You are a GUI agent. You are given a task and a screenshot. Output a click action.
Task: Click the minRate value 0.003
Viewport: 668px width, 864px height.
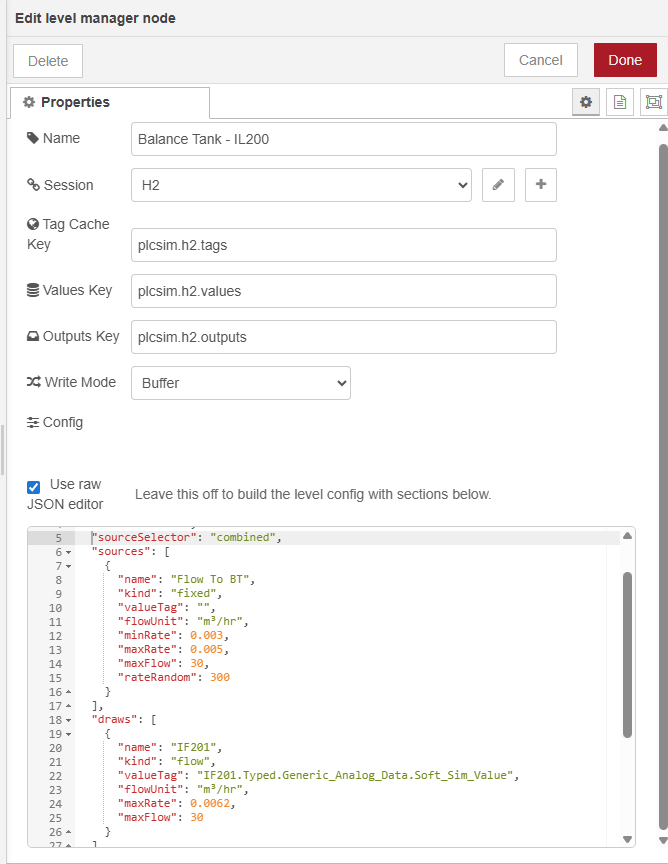(206, 635)
